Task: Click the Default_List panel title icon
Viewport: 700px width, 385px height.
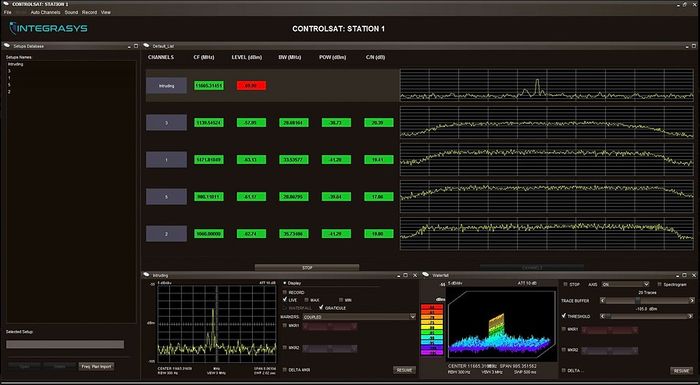Action: point(147,46)
